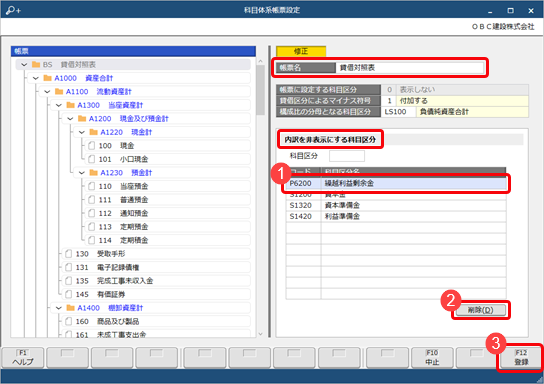
Task: Select the S1320 資本準備金 row
Action: click(396, 205)
